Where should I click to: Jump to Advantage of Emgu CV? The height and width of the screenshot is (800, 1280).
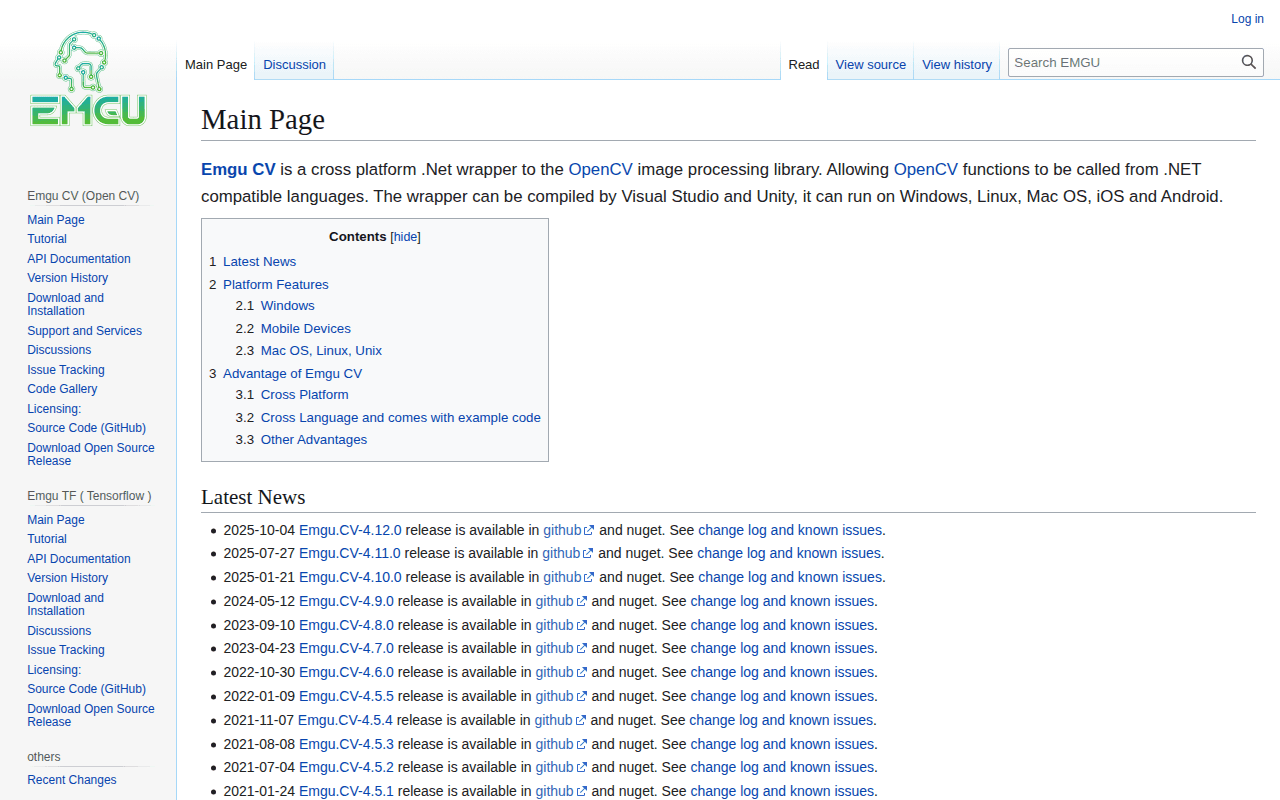click(x=292, y=374)
